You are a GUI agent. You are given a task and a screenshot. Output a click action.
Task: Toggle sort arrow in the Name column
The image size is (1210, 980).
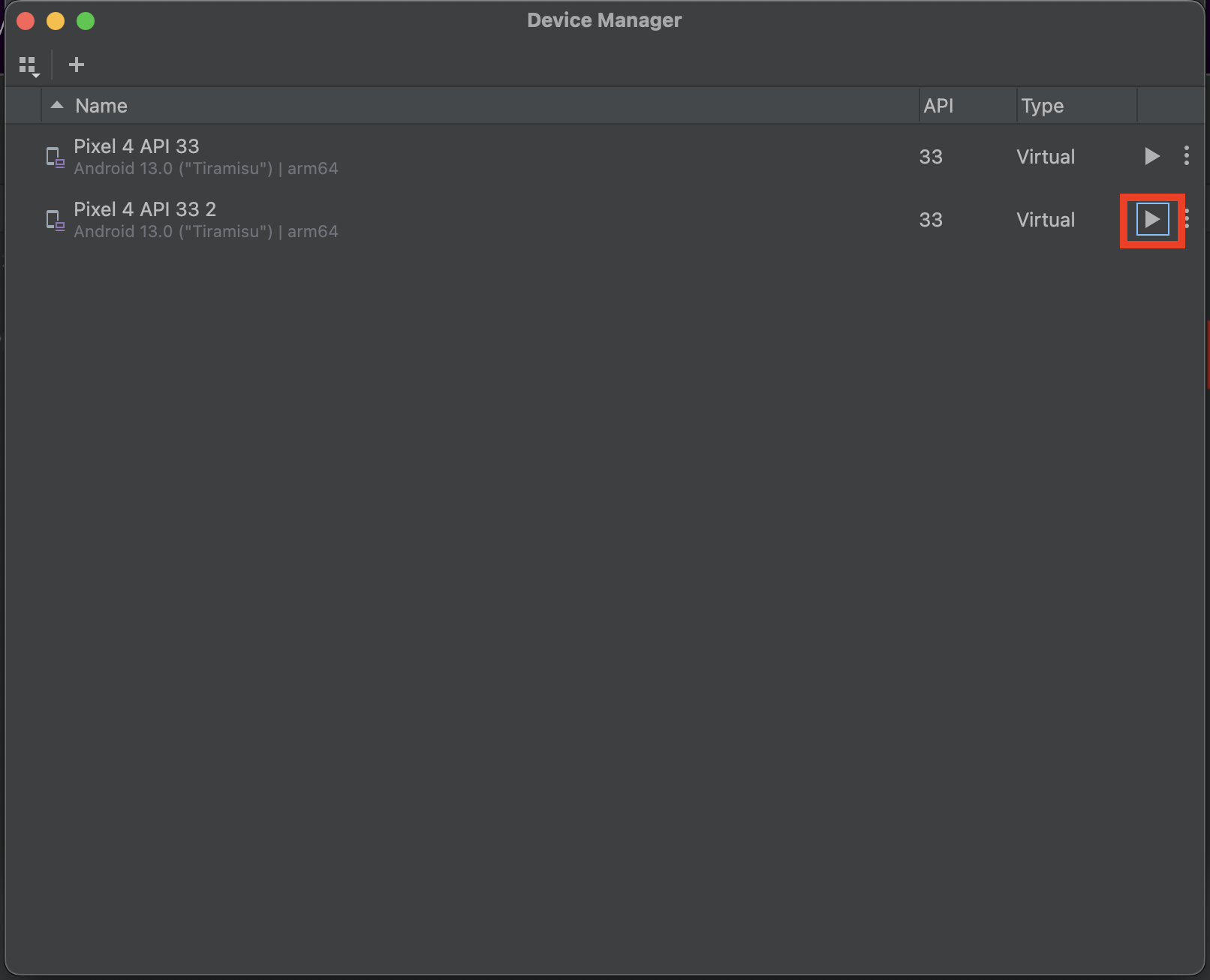pos(57,106)
